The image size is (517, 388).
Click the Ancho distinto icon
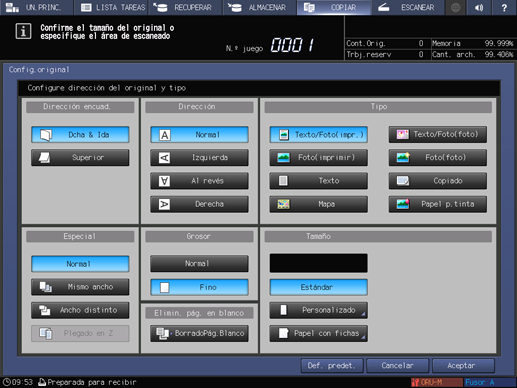point(45,310)
